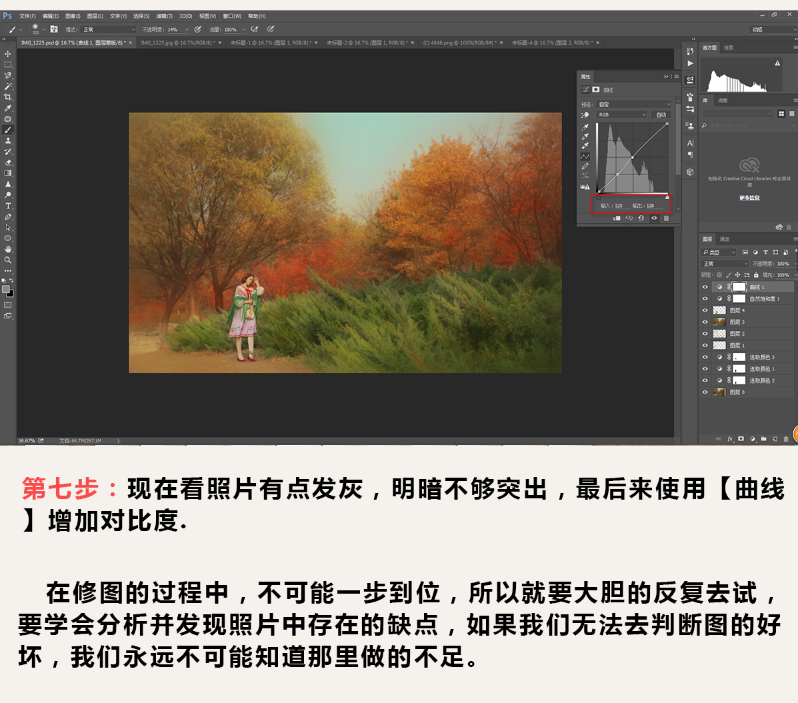Hide the 图层 0 layer
Image resolution: width=798 pixels, height=703 pixels.
click(x=705, y=392)
